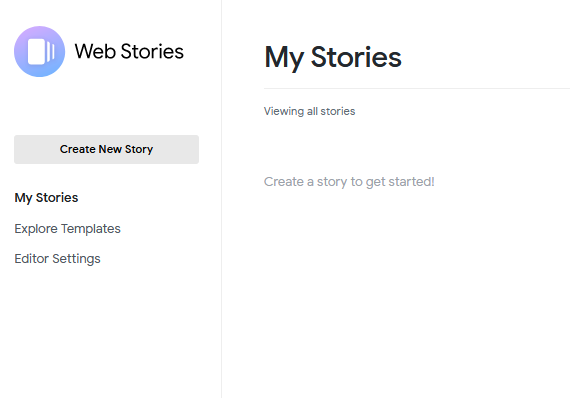Click the Create New Story button
Viewport: 570px width, 398px height.
point(107,149)
